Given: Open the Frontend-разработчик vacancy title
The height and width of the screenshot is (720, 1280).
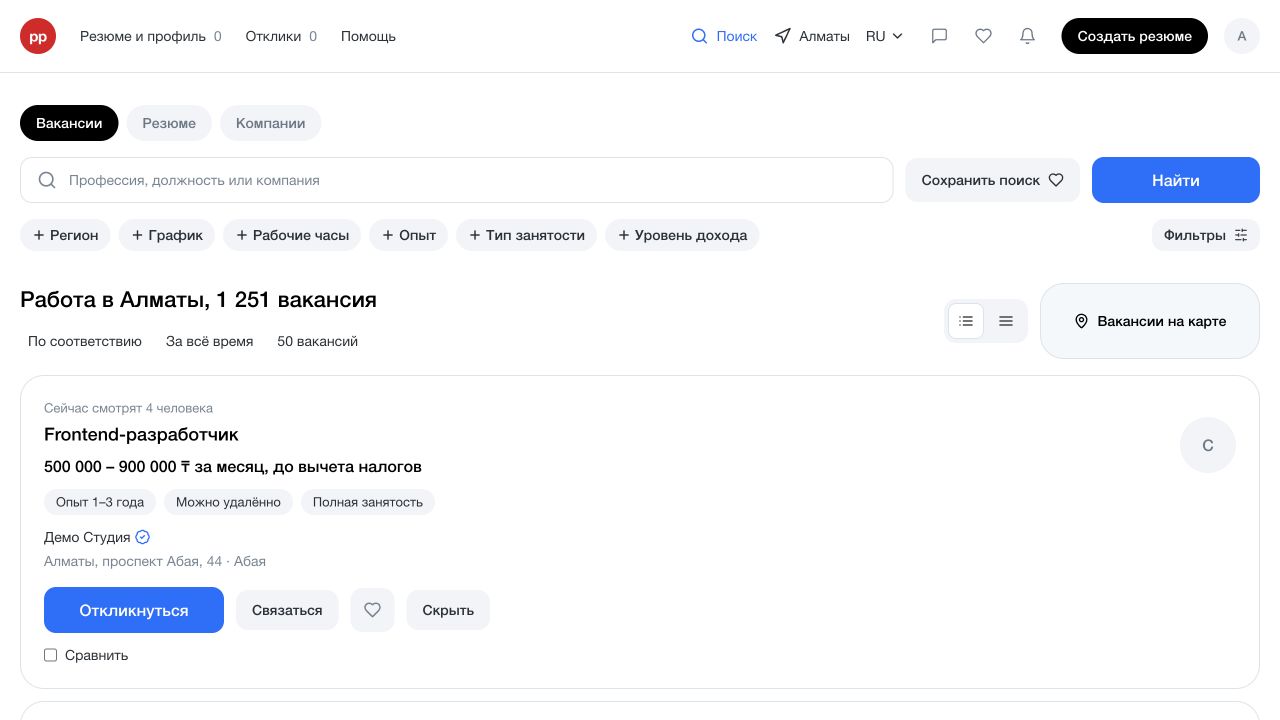Looking at the screenshot, I should click(141, 434).
